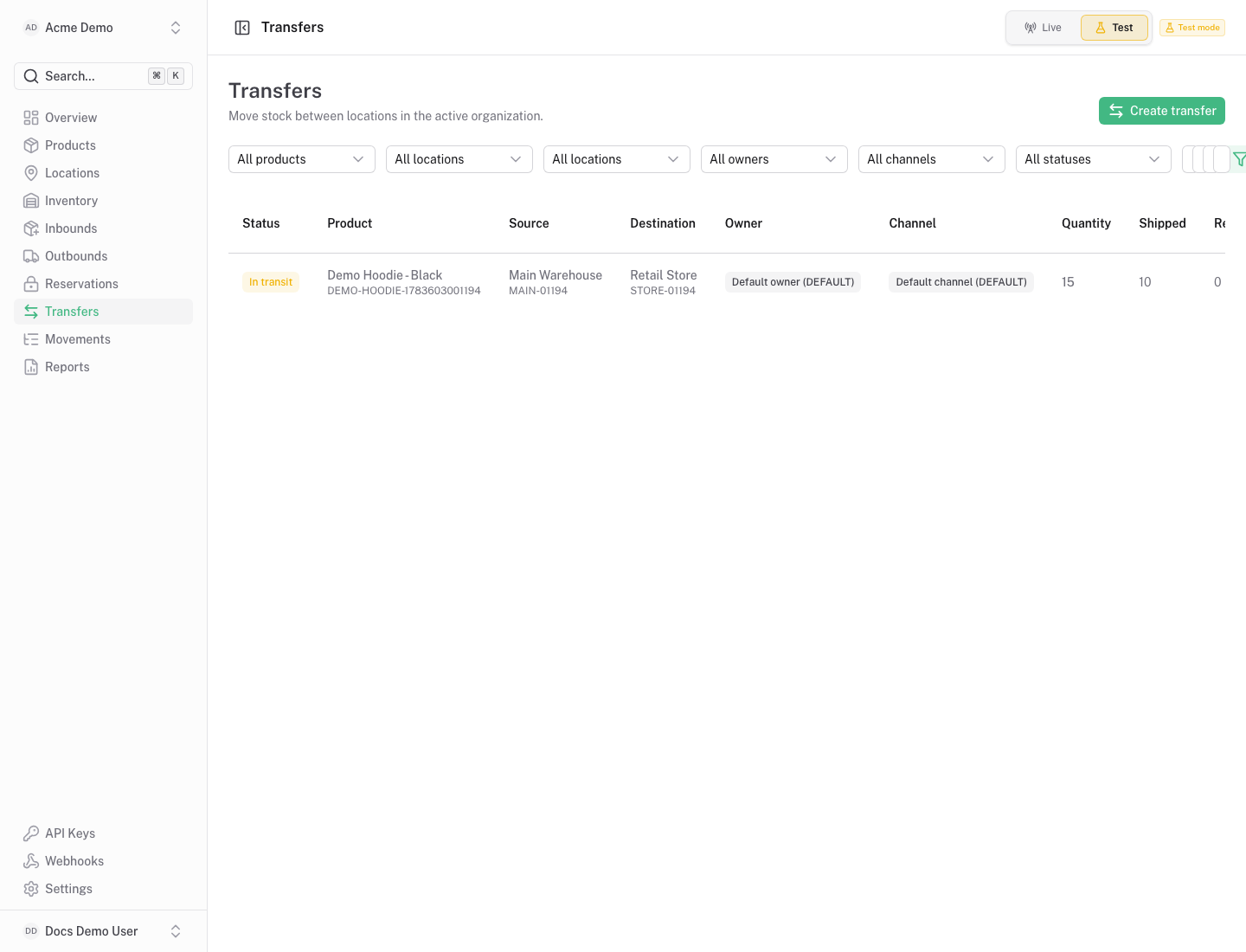The height and width of the screenshot is (952, 1246).
Task: Collapse sidebar using the panel toggle icon
Action: [x=242, y=28]
